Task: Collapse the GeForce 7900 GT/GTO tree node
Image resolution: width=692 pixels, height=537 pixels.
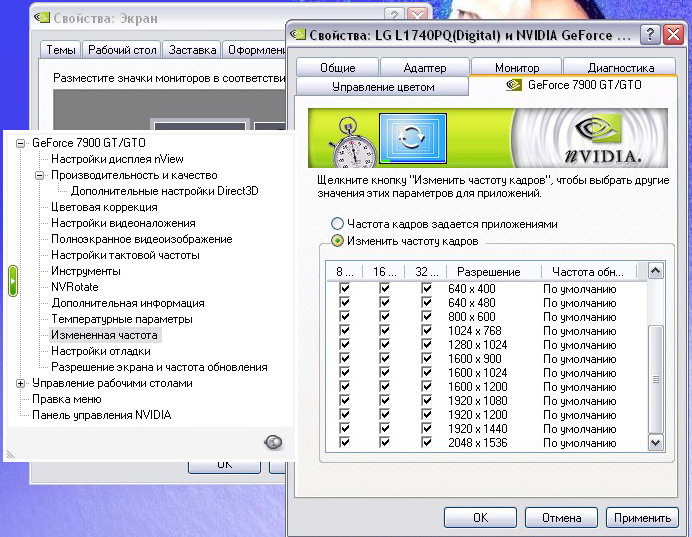Action: tap(21, 143)
